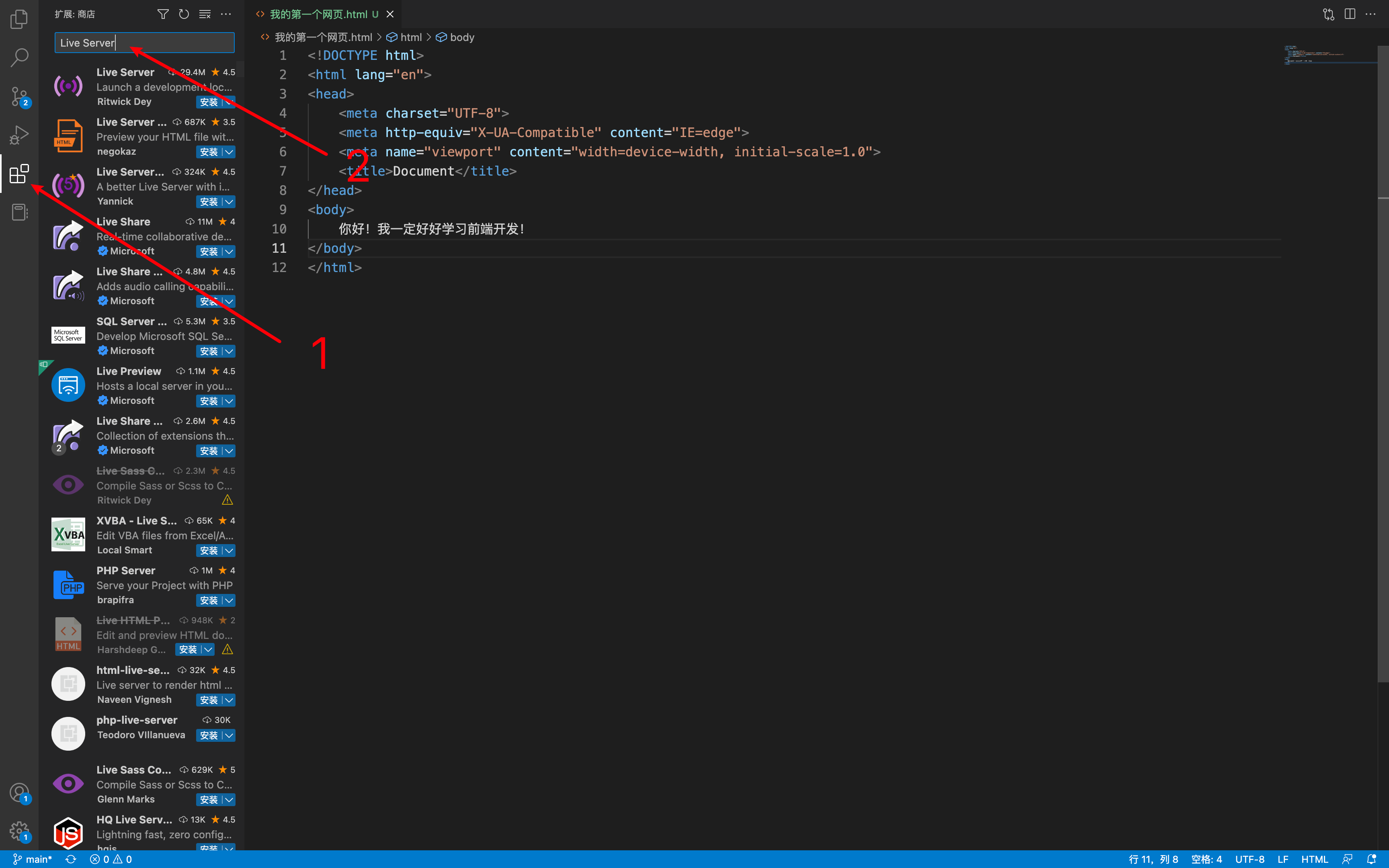Click publisher name negokaz

(117, 151)
